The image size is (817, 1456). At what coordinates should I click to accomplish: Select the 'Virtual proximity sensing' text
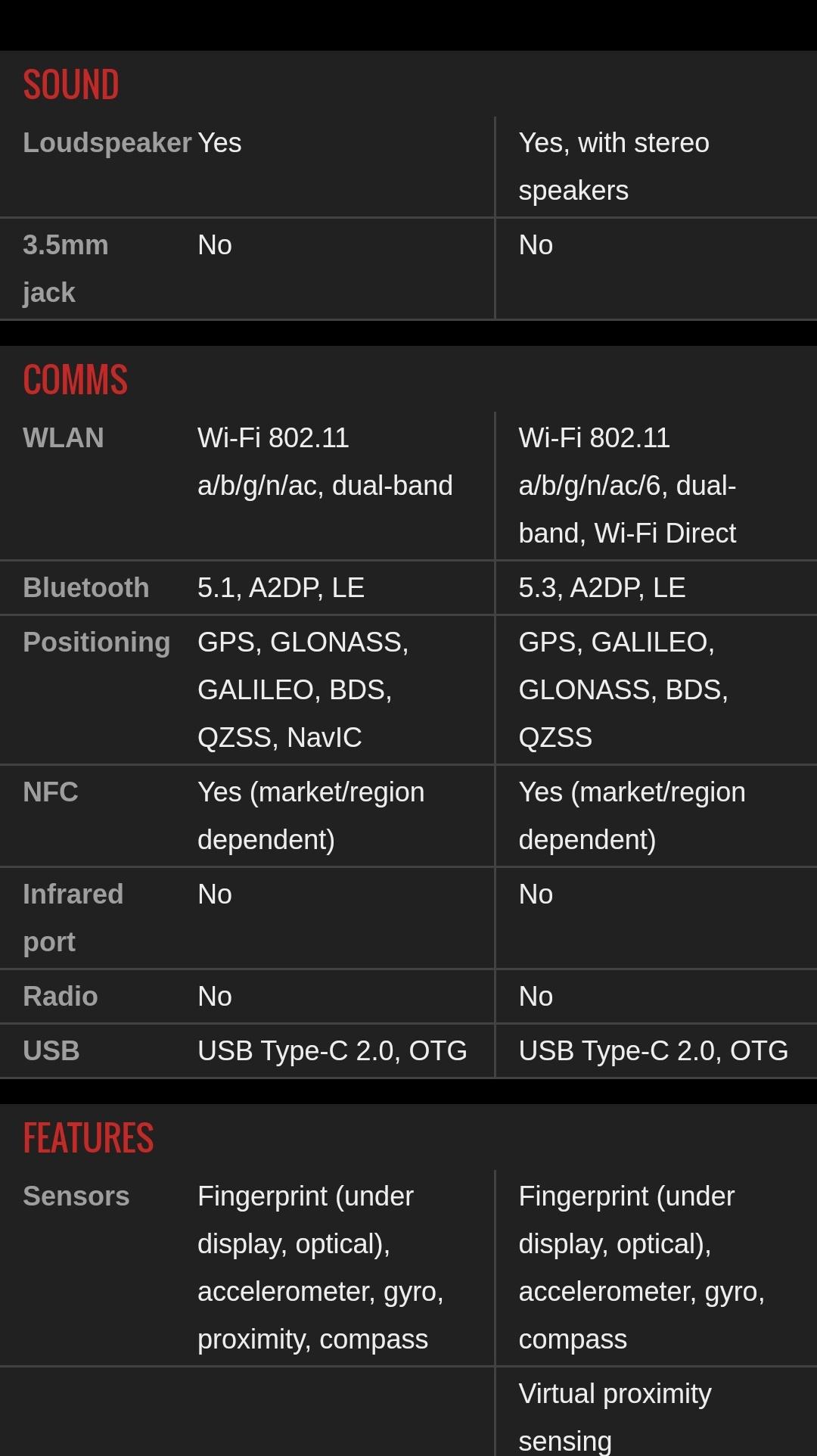coord(614,1417)
